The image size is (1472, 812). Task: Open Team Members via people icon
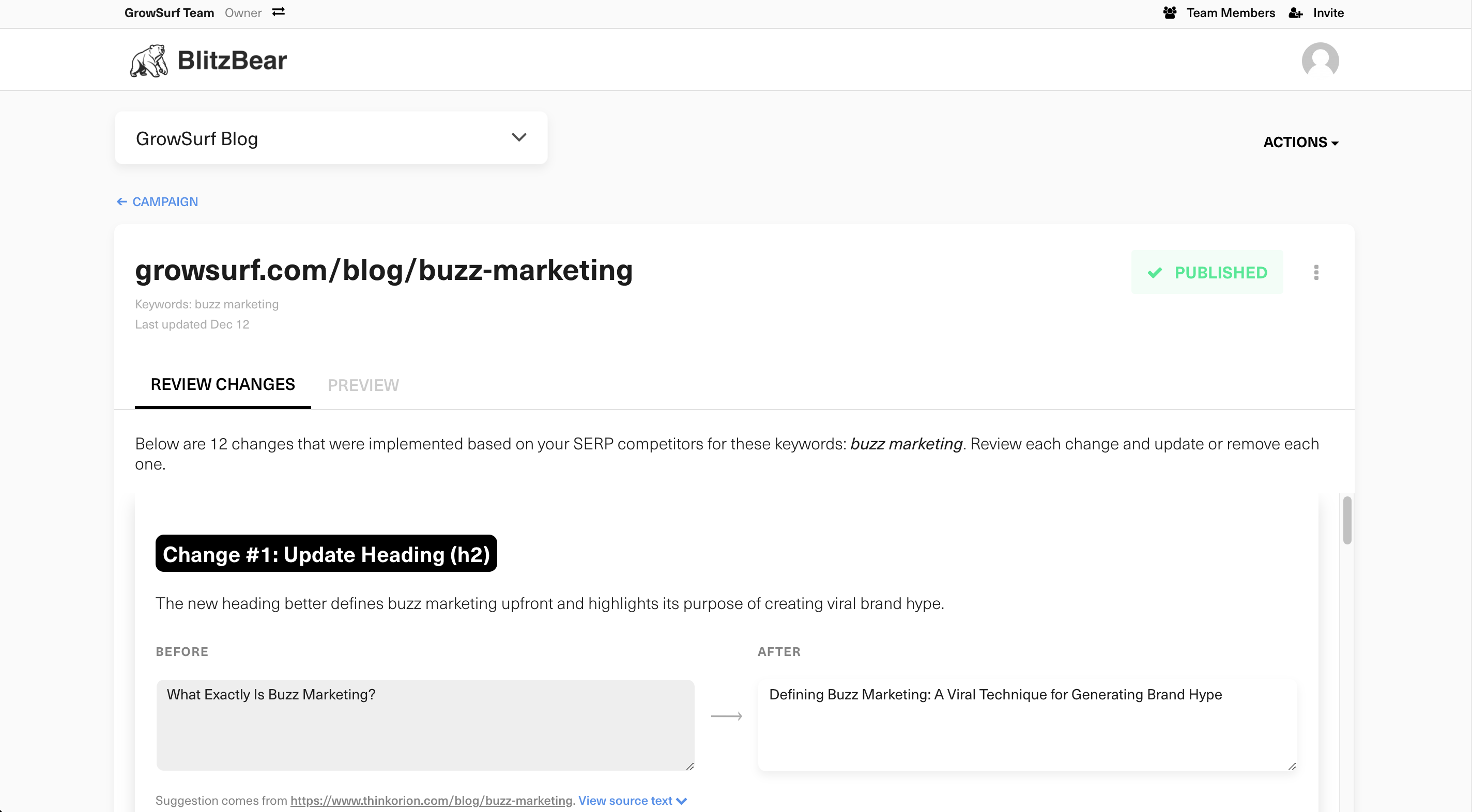[x=1169, y=12]
